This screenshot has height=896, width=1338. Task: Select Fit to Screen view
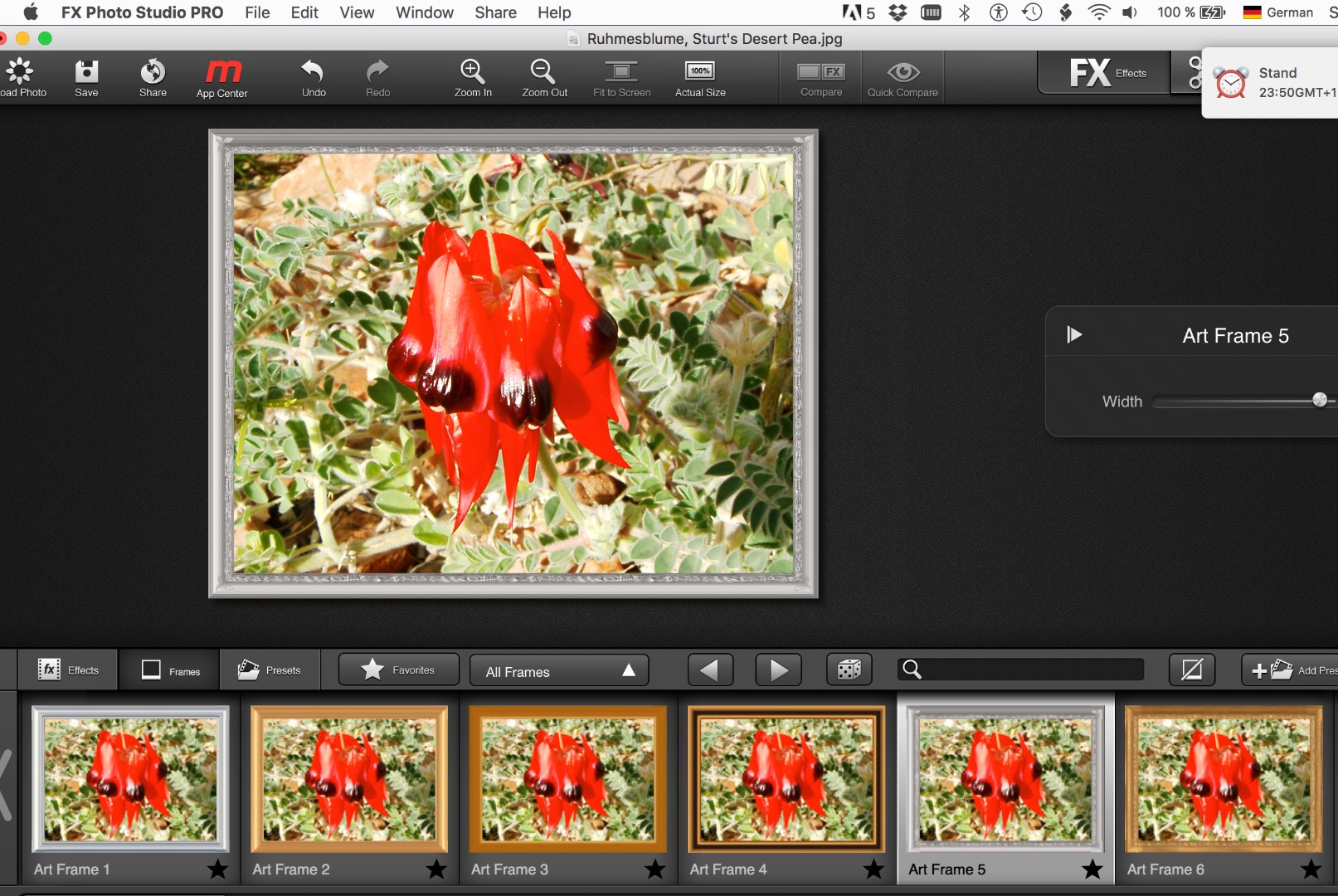click(621, 78)
